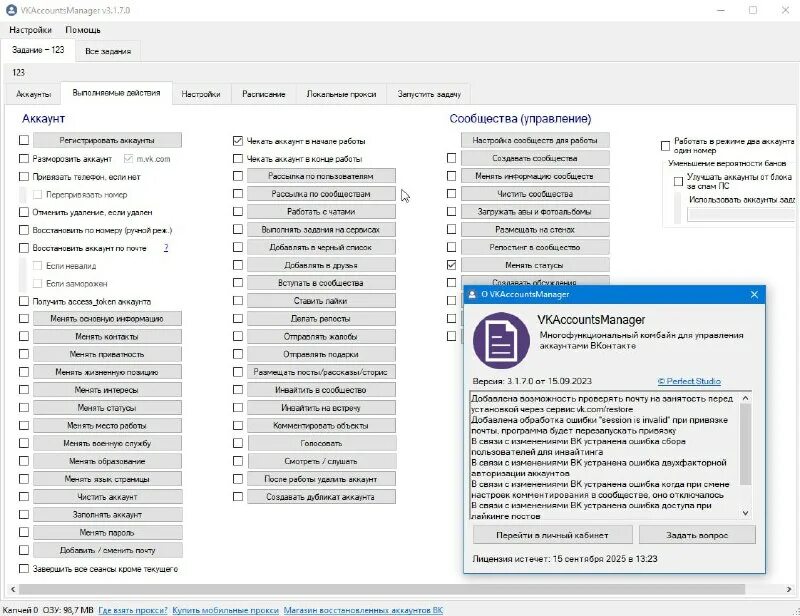Click the changelog scrollbar down arrow
This screenshot has height=616, width=800.
745,513
